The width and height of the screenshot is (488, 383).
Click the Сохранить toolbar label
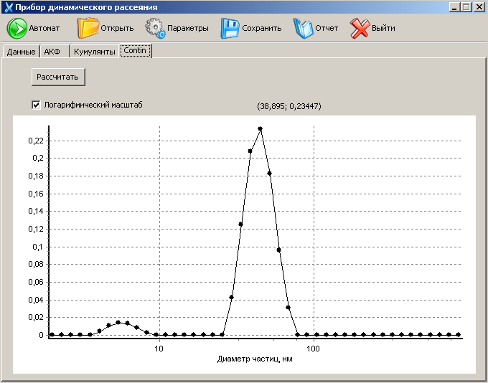[x=262, y=28]
